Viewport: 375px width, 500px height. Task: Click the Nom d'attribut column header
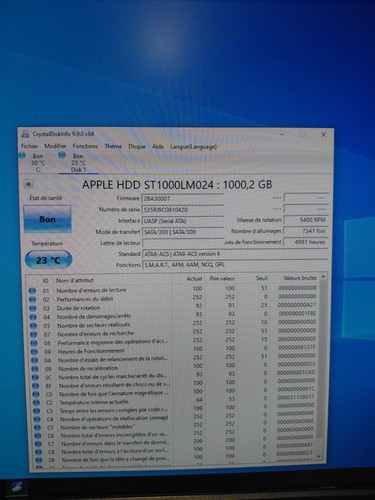pyautogui.click(x=75, y=280)
